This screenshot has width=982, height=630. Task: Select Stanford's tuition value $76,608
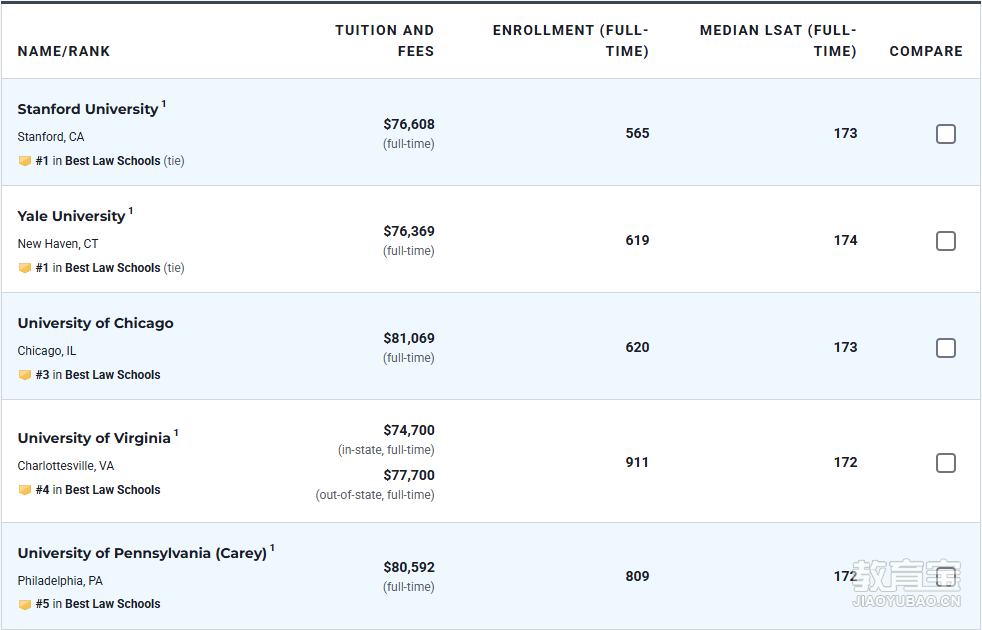tap(409, 125)
